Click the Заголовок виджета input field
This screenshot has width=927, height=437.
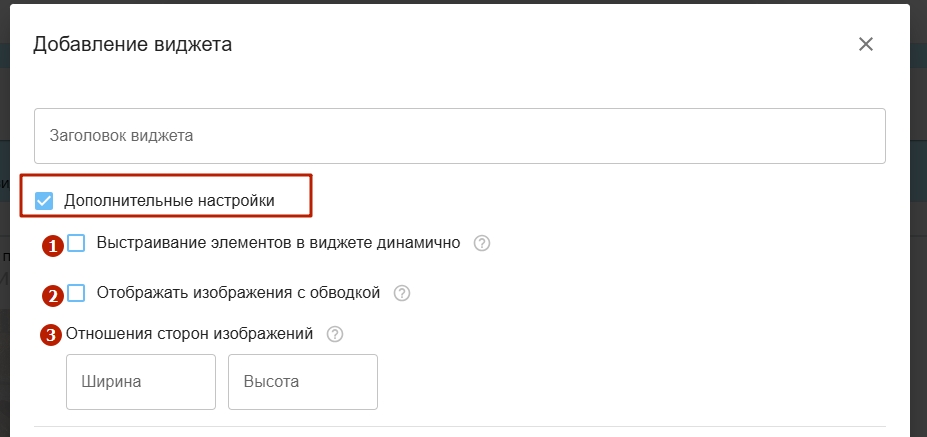459,136
